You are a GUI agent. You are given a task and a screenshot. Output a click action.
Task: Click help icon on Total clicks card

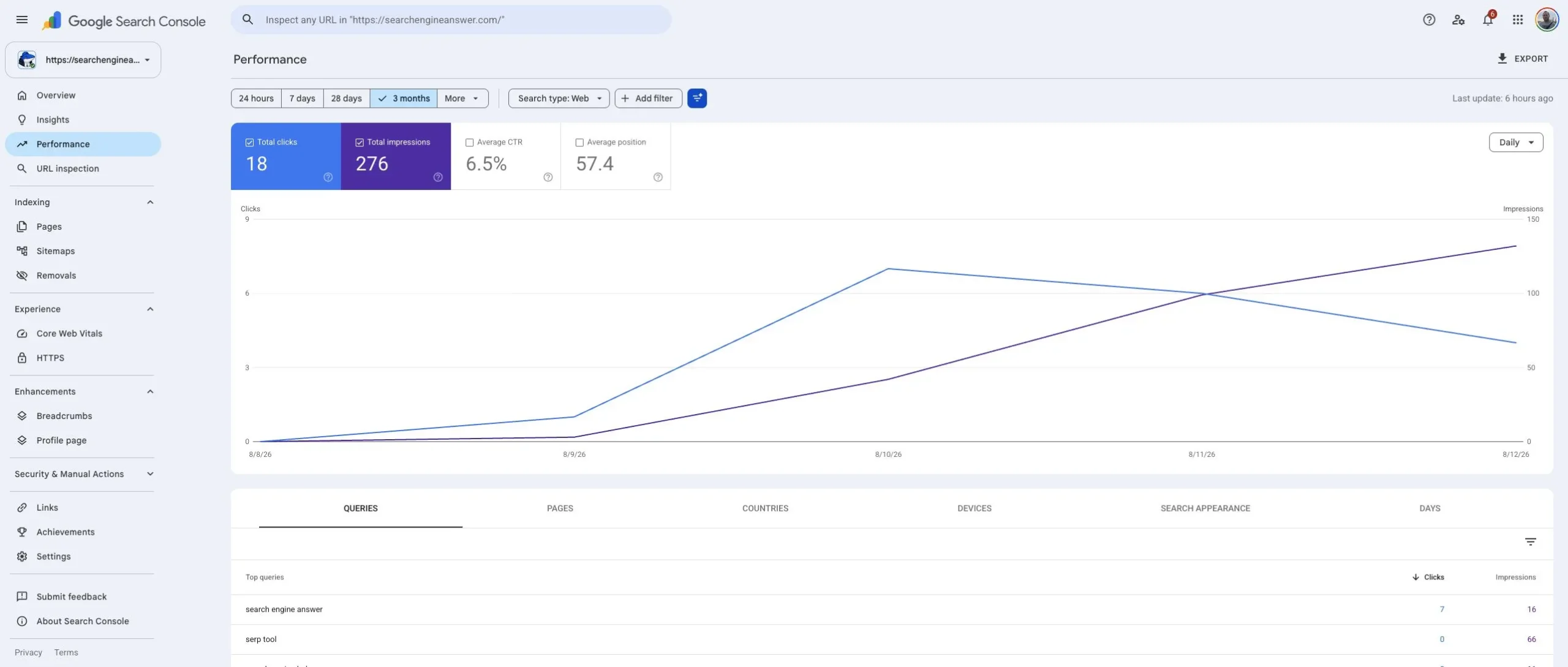[x=328, y=178]
